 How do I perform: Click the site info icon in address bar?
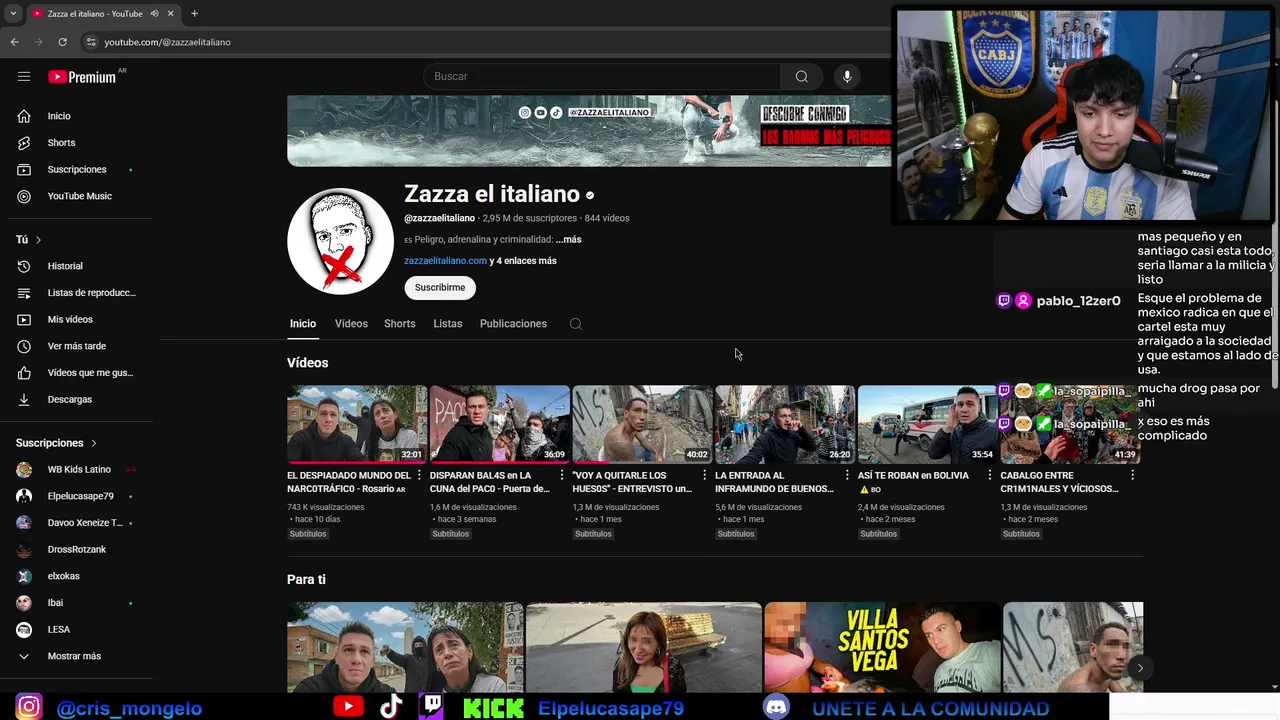click(x=91, y=42)
